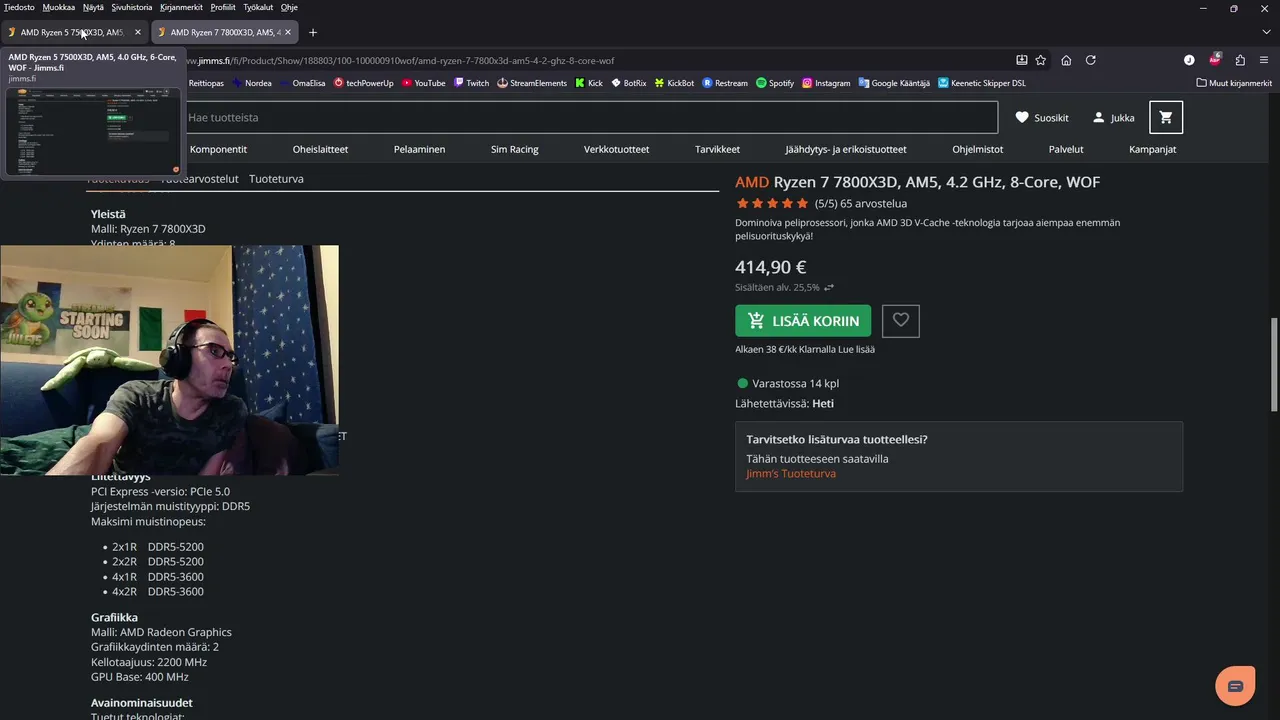The width and height of the screenshot is (1280, 720).
Task: Click the Hae tuotteista search field
Action: click(x=590, y=117)
